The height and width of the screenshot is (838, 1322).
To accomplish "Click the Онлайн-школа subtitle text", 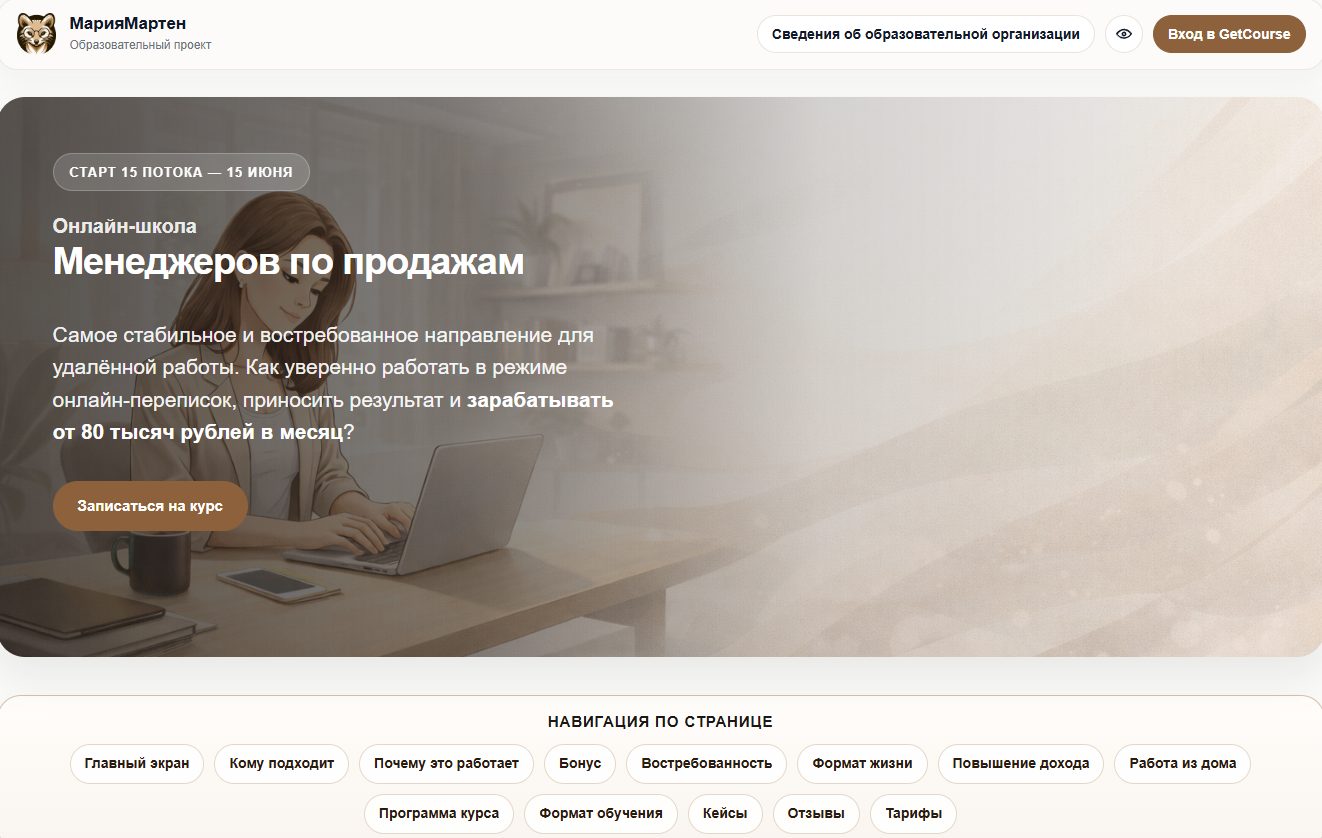I will tap(125, 226).
